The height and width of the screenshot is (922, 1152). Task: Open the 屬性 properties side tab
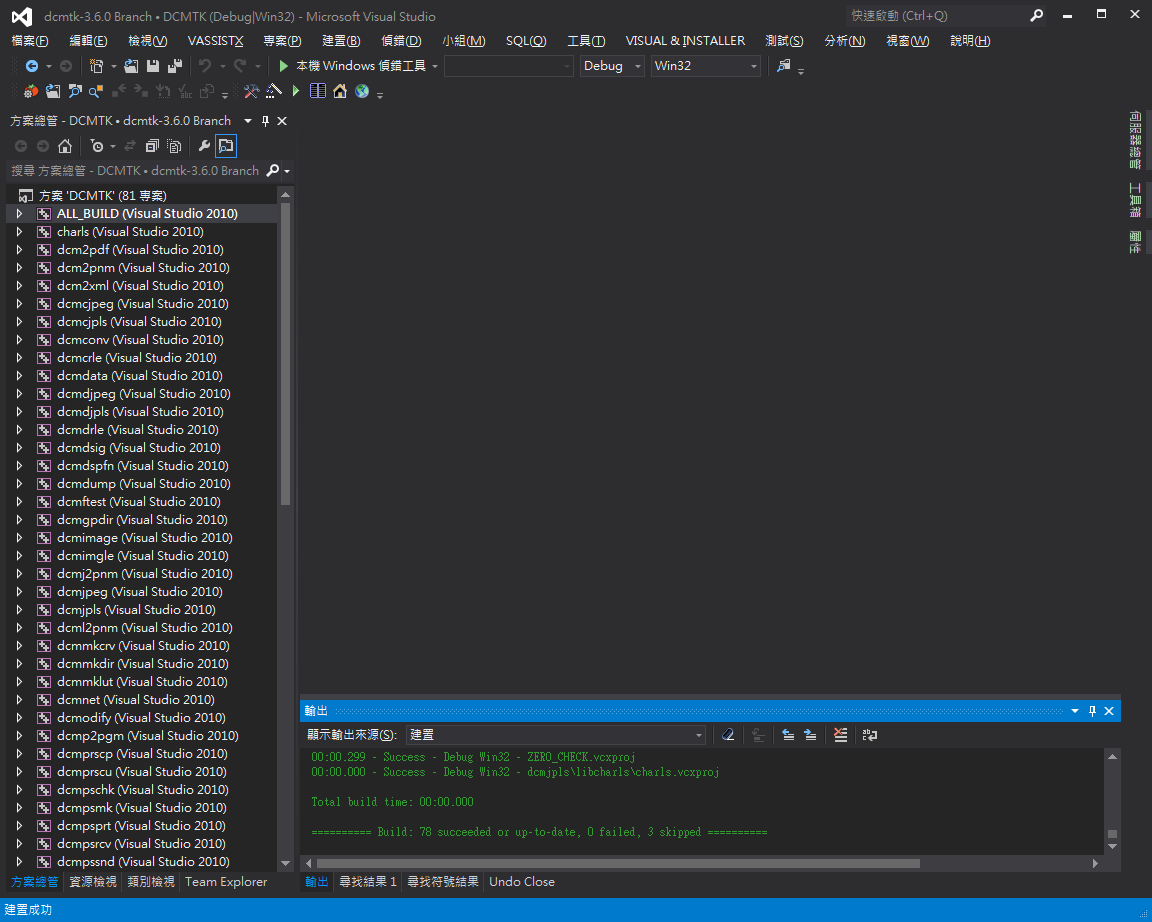click(x=1135, y=242)
